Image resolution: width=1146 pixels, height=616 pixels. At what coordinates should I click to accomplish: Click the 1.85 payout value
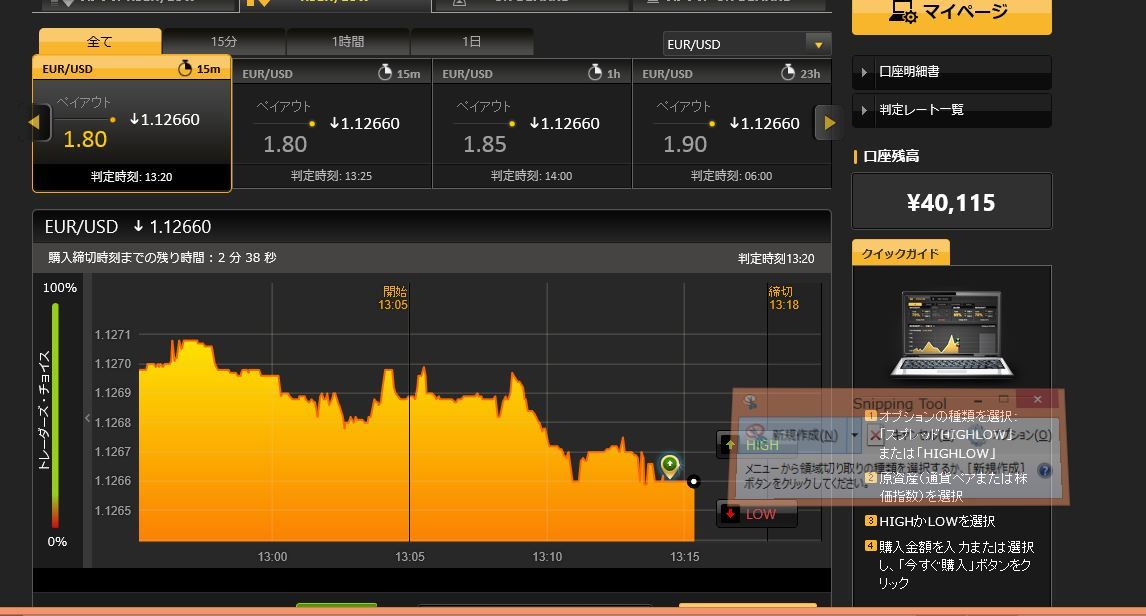click(485, 144)
